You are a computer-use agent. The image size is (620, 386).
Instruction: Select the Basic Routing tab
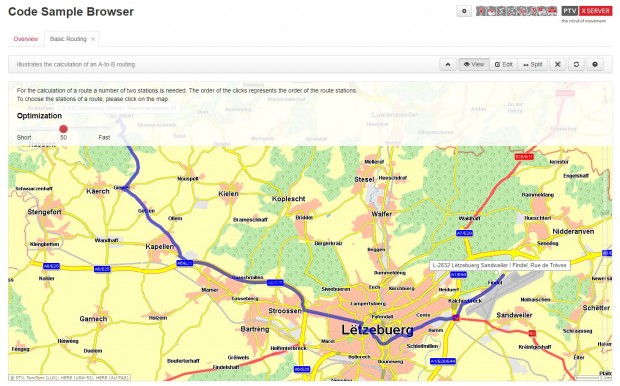(x=68, y=39)
